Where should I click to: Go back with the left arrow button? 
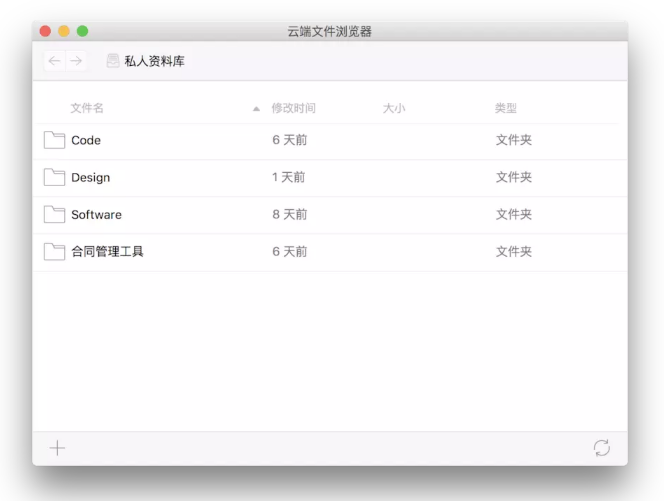click(x=55, y=61)
